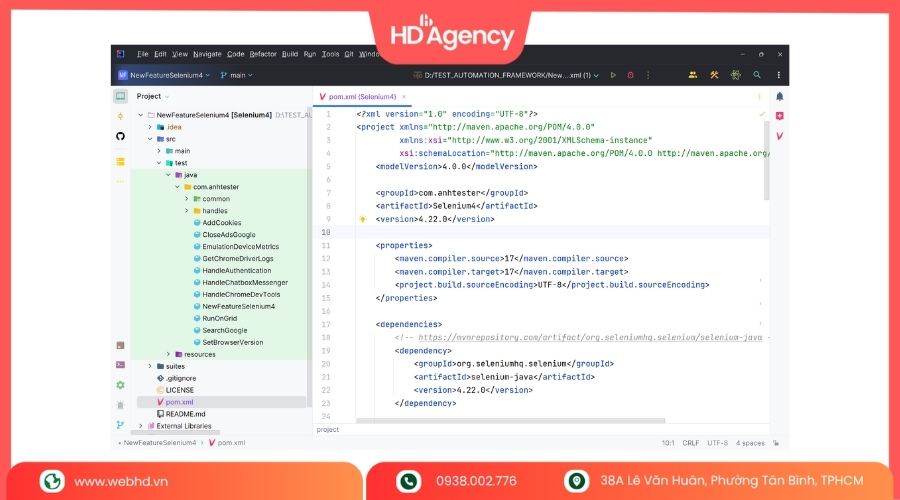Image resolution: width=900 pixels, height=500 pixels.
Task: Click the green Run button in toolbar
Action: tap(614, 75)
